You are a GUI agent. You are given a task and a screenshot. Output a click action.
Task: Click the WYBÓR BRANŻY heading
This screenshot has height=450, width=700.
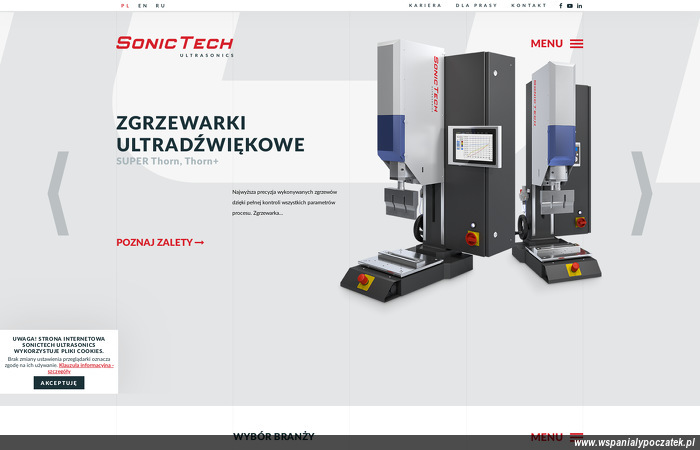tap(274, 436)
